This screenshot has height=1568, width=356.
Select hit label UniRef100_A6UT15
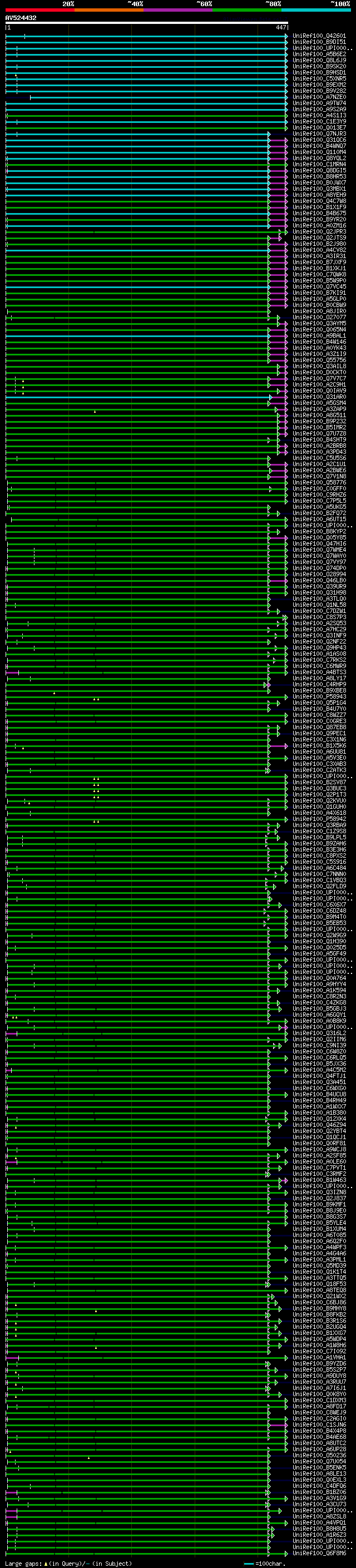point(319,519)
